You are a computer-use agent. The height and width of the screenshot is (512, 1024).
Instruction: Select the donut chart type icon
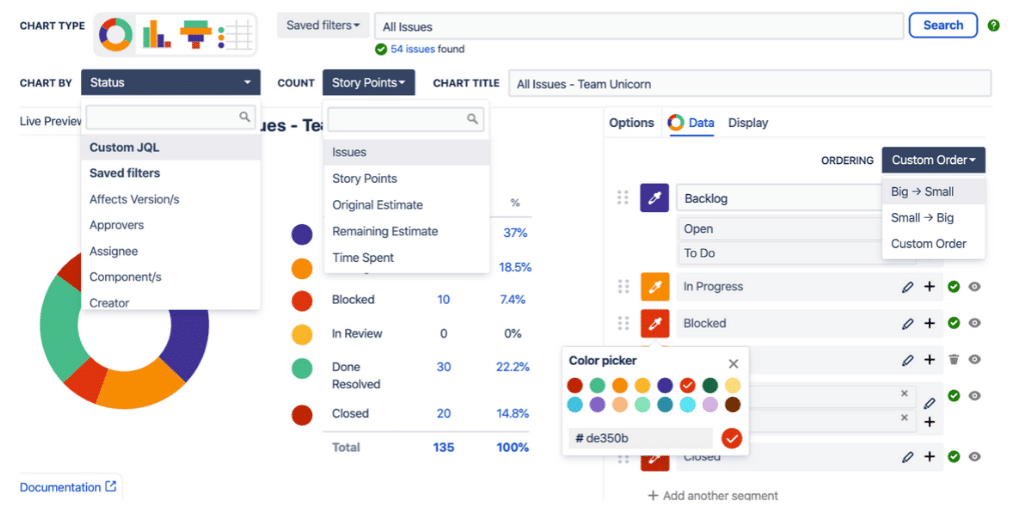coord(116,34)
